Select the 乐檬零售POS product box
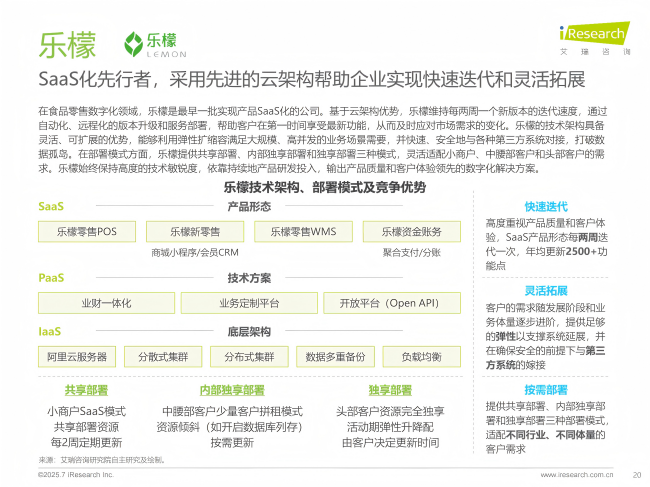 pyautogui.click(x=87, y=231)
